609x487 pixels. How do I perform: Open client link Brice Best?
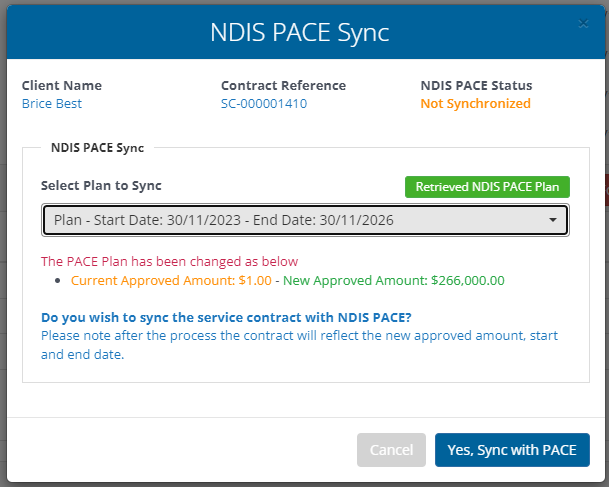(52, 104)
